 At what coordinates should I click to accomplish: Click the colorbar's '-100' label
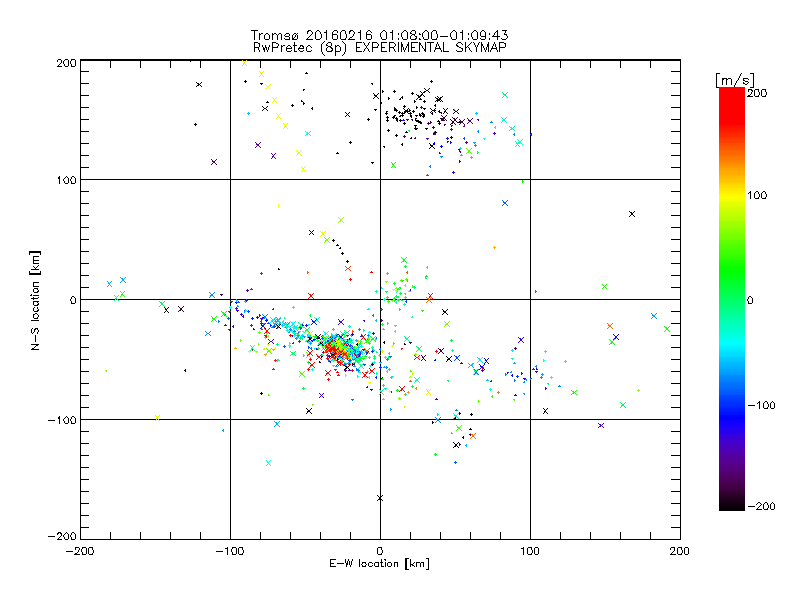(761, 405)
